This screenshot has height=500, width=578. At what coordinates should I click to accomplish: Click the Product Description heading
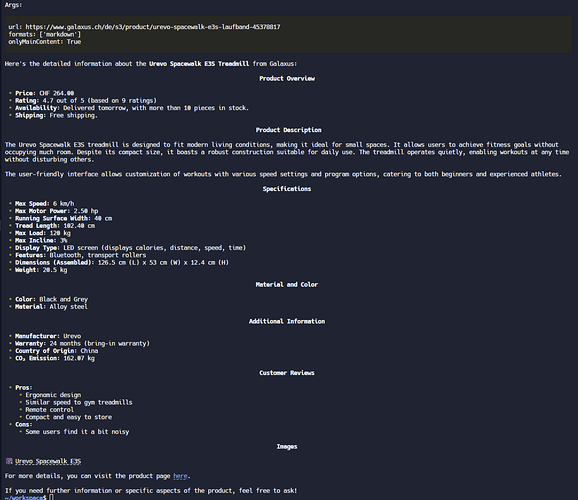[288, 130]
